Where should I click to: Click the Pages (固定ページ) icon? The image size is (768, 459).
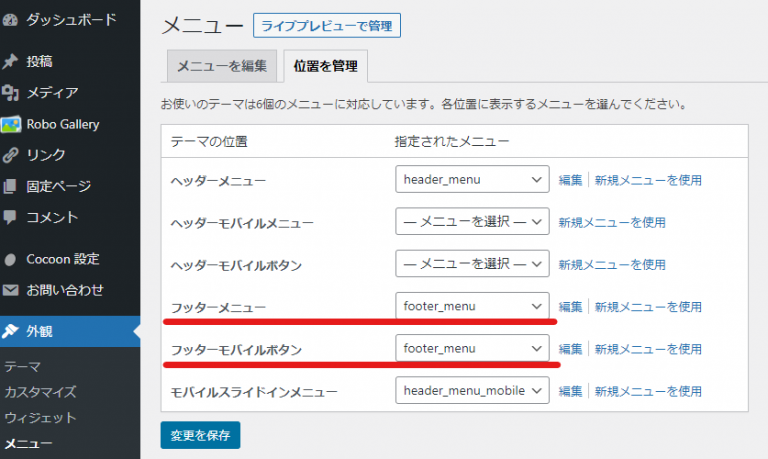(x=10, y=186)
